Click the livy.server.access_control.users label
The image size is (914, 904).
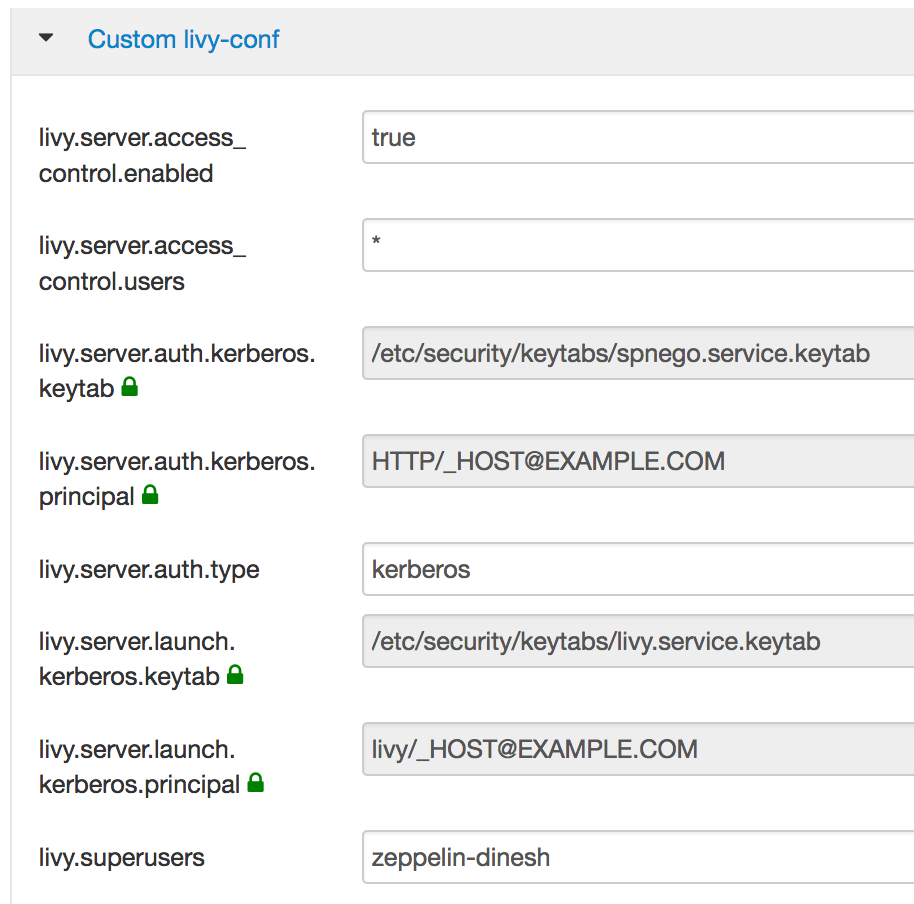[x=141, y=263]
